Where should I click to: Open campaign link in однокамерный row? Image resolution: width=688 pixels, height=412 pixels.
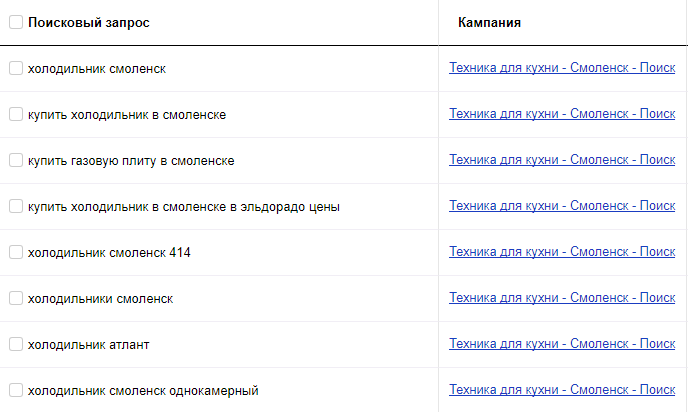coord(562,390)
